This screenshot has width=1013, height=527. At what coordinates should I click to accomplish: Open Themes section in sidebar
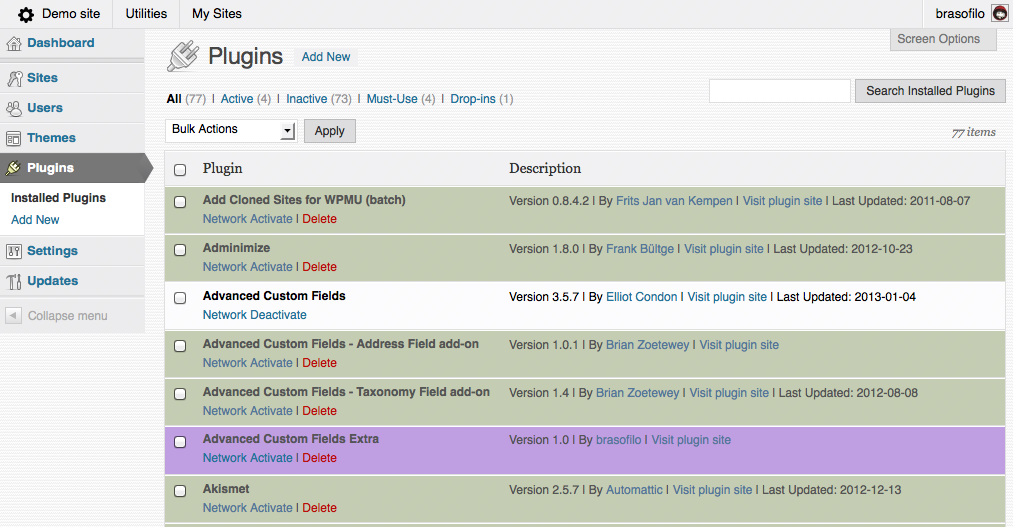coord(51,138)
